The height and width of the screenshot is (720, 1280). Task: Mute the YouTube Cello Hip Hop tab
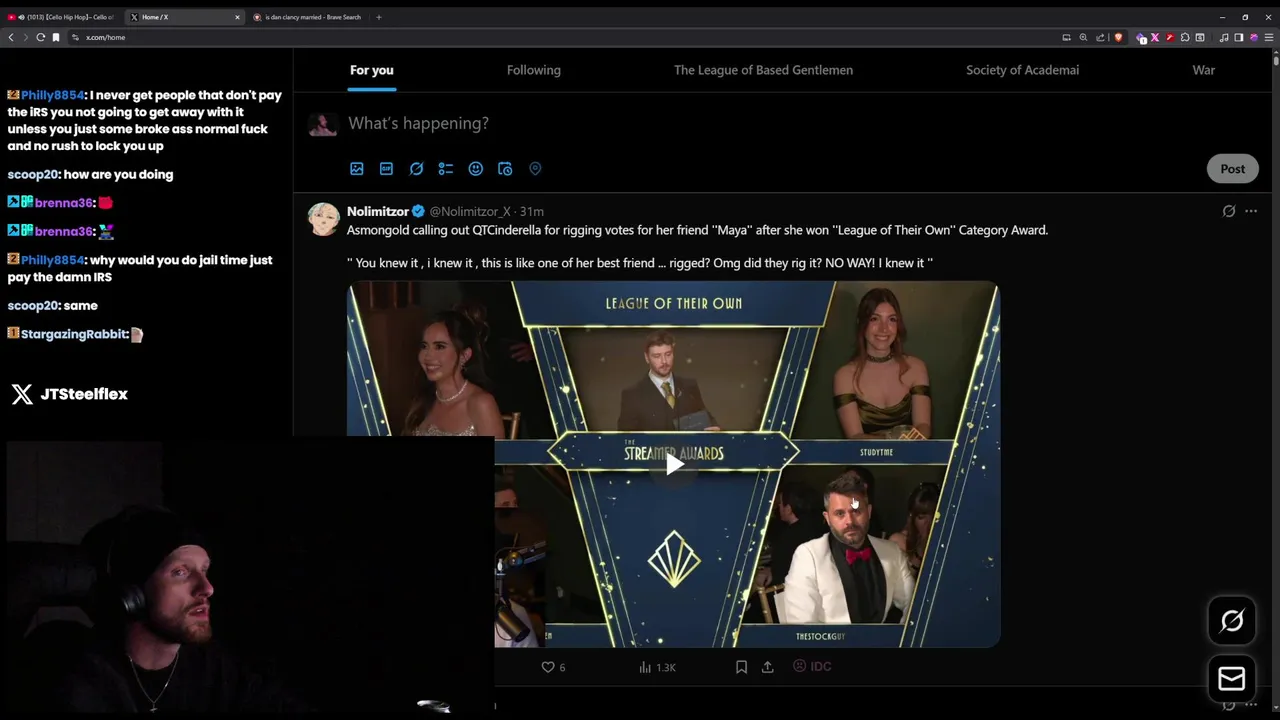click(21, 17)
